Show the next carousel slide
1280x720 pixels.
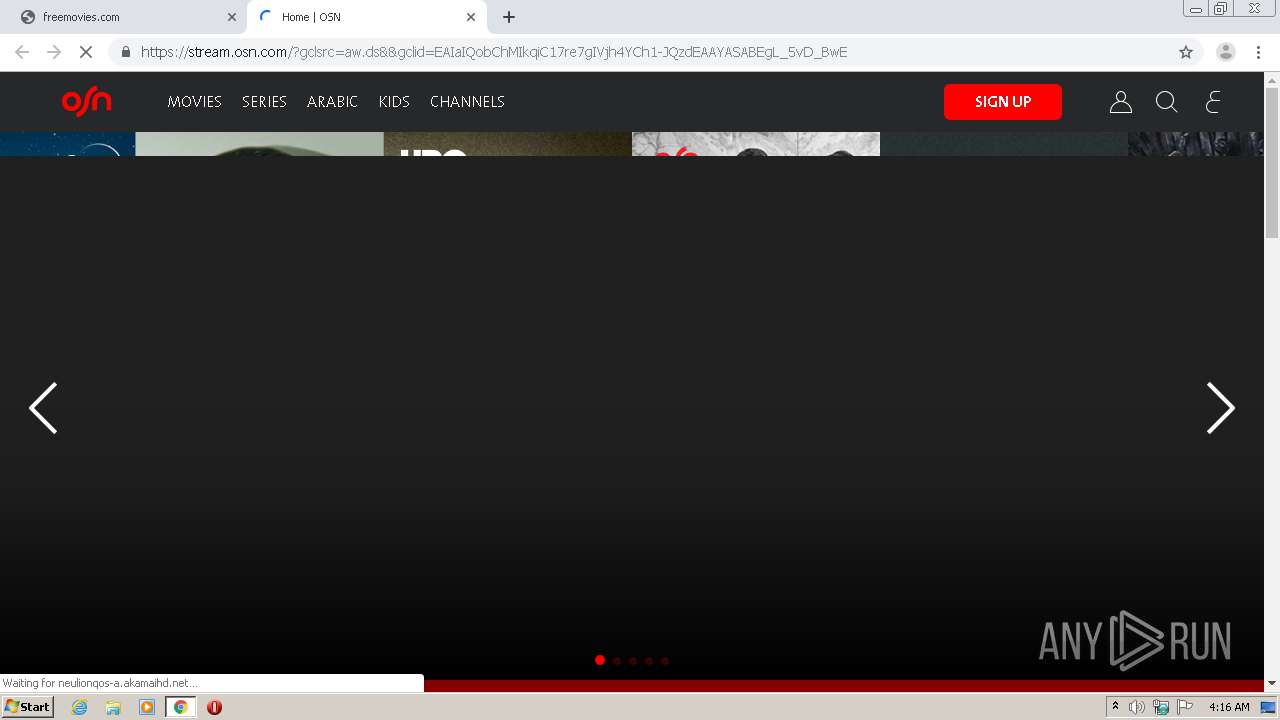click(x=1221, y=408)
